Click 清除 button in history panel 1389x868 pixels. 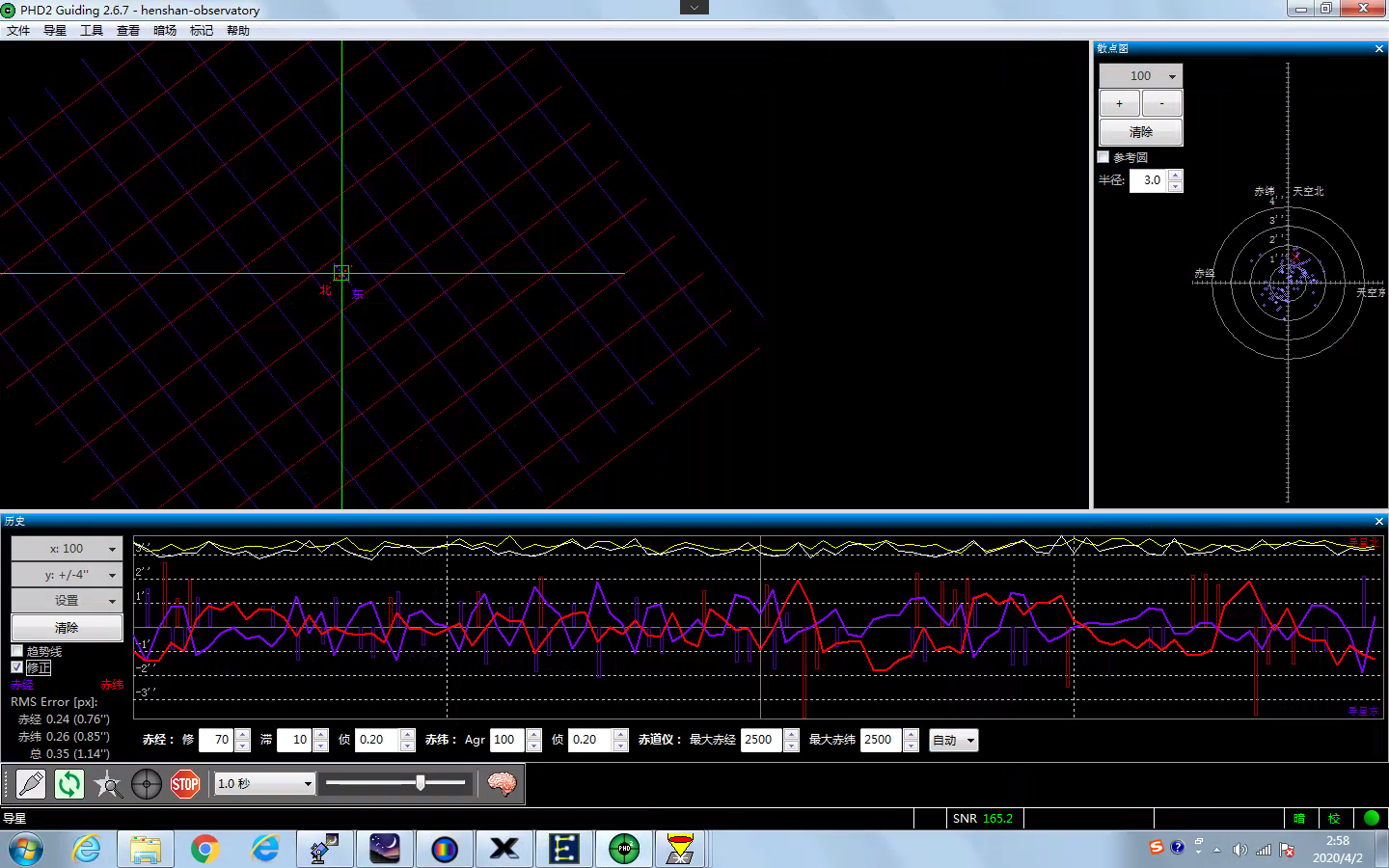(x=67, y=628)
